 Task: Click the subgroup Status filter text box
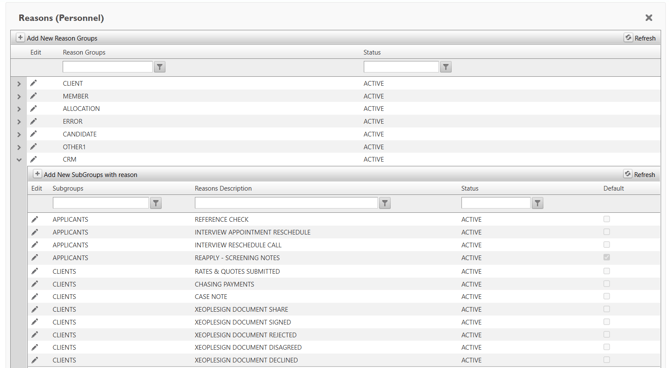[x=496, y=203]
